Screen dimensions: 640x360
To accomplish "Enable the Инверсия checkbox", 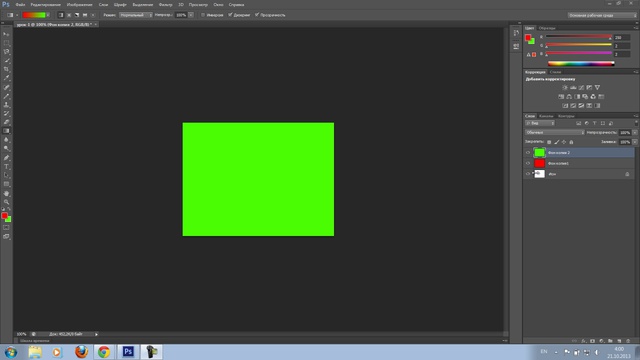I will (x=202, y=15).
